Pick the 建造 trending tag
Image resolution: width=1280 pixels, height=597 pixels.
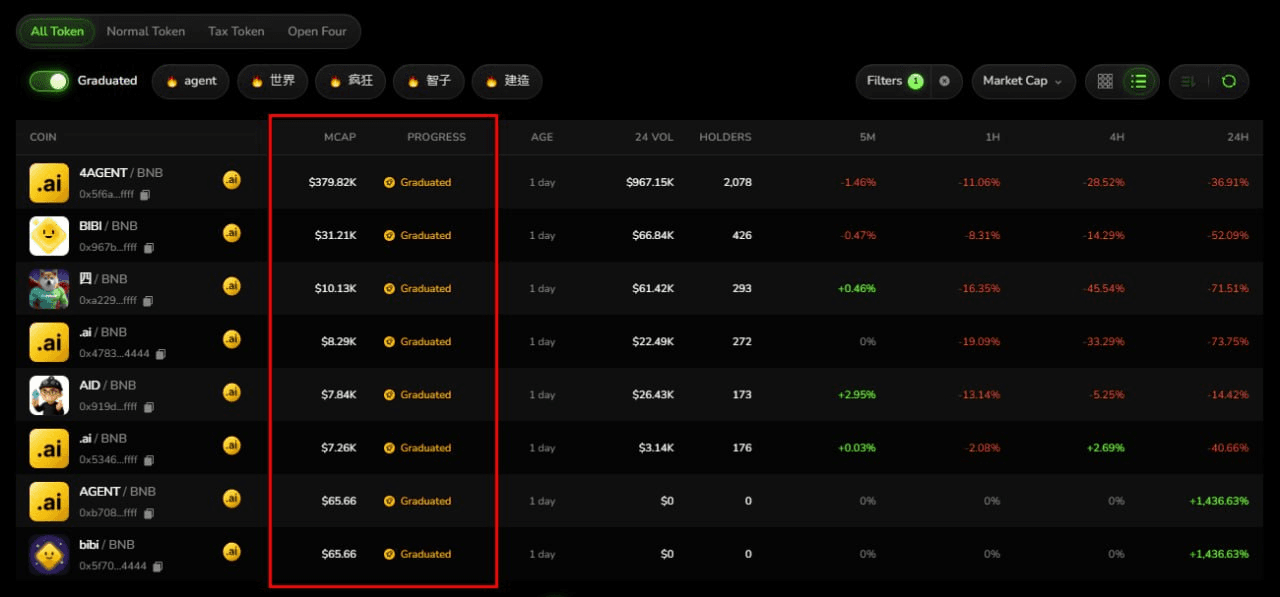pyautogui.click(x=507, y=81)
